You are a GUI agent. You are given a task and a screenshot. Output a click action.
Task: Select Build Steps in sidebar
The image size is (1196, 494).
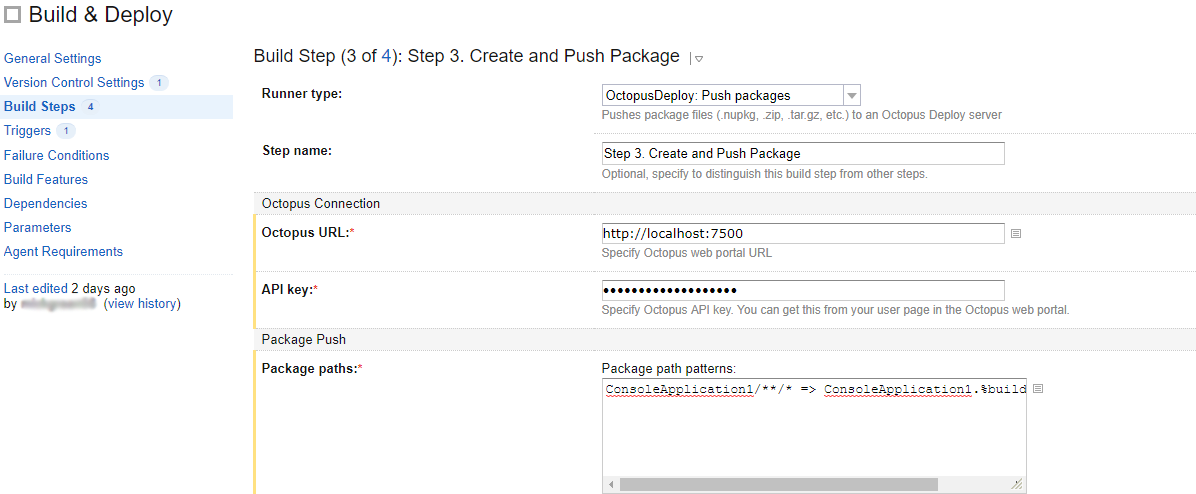coord(40,107)
